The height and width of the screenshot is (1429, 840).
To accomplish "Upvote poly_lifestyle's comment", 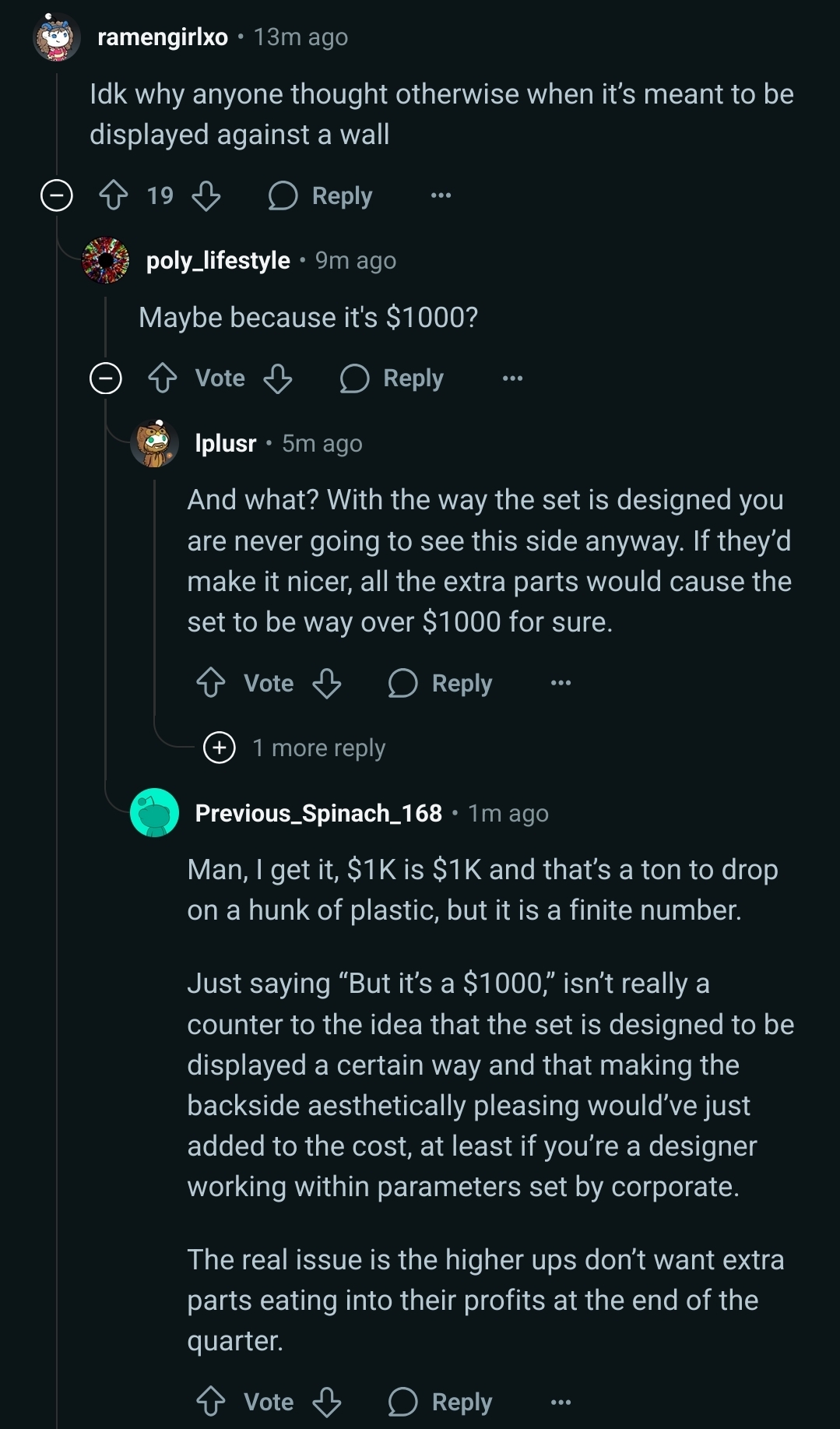I will 163,378.
